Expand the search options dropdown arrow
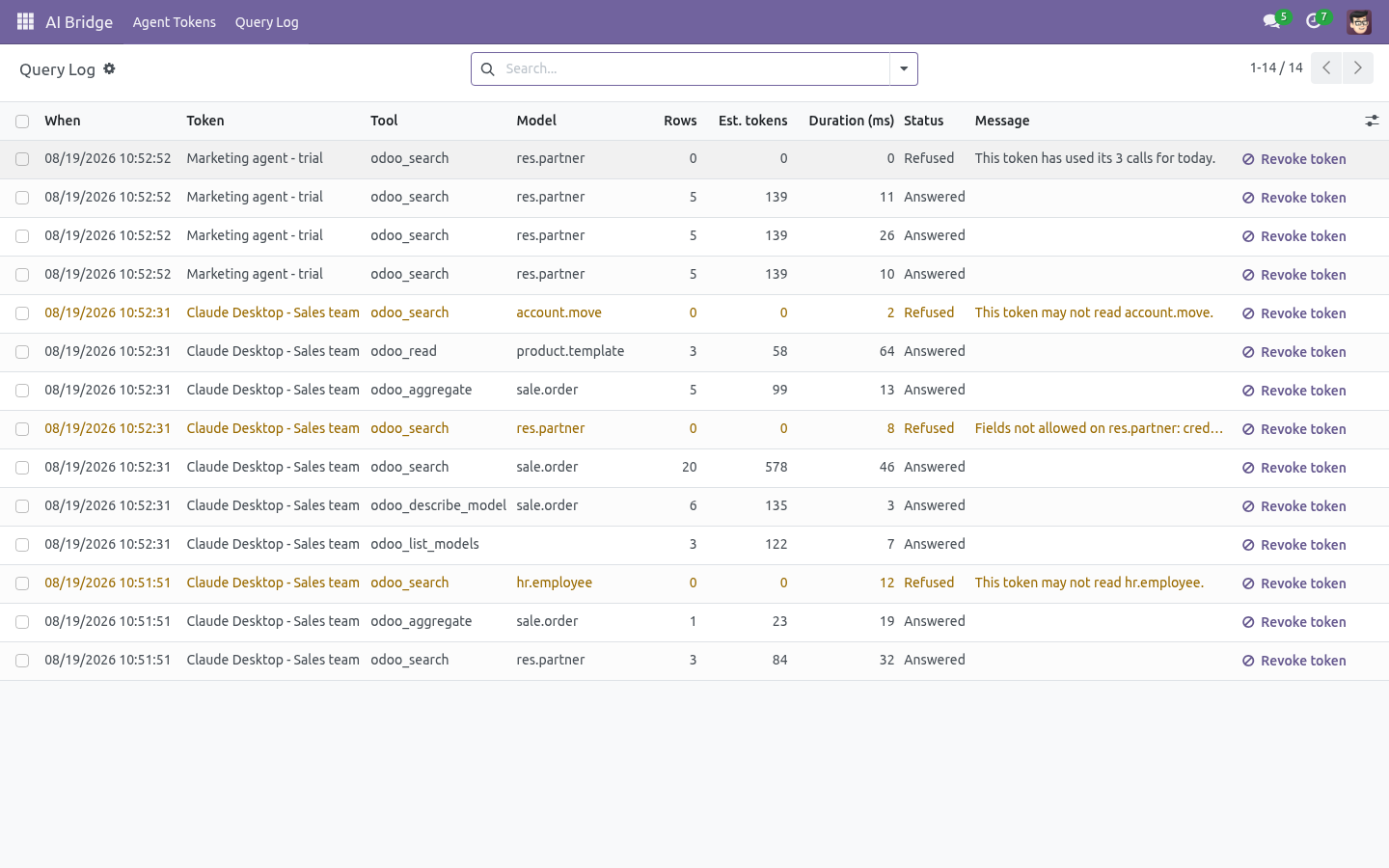Viewport: 1389px width, 868px height. pos(904,68)
